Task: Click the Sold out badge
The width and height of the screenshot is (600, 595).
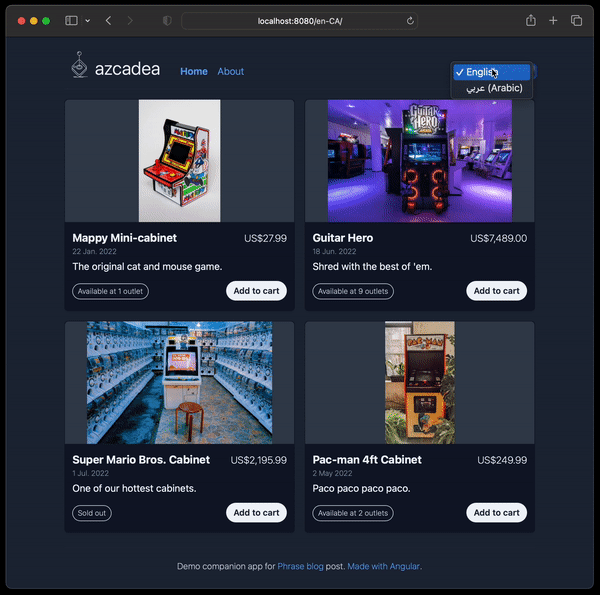Action: click(92, 513)
